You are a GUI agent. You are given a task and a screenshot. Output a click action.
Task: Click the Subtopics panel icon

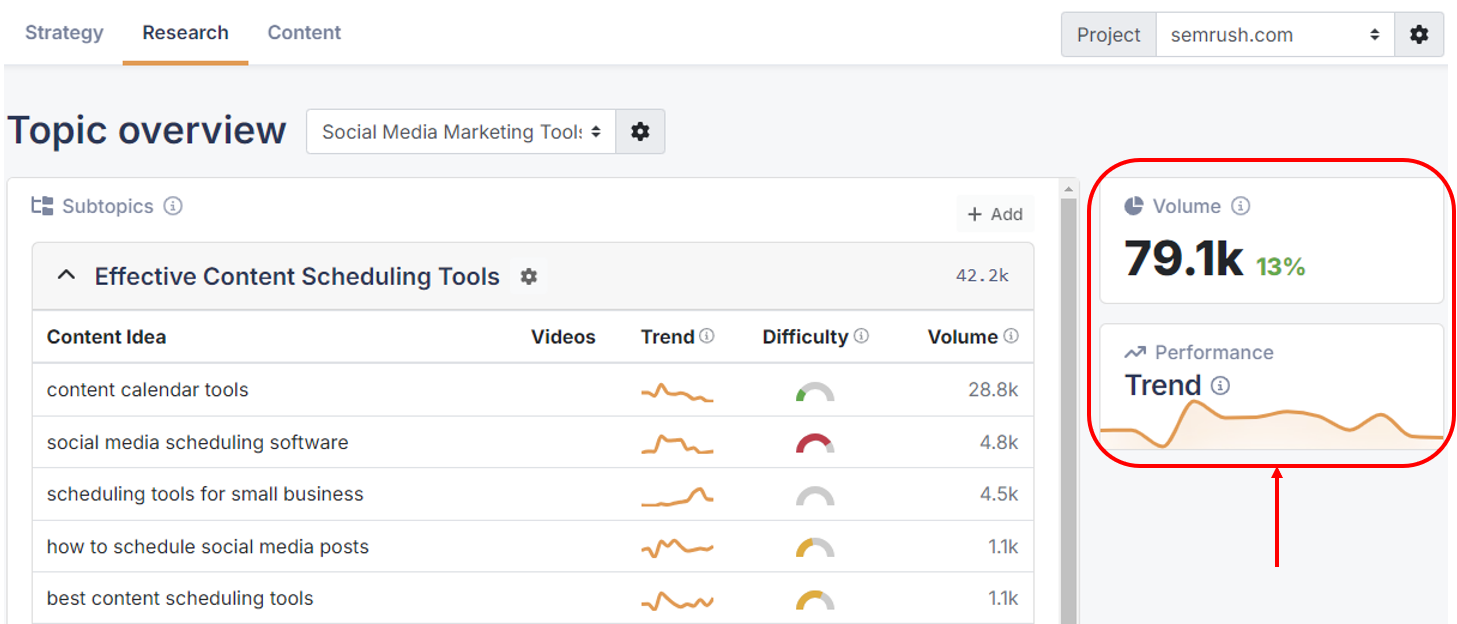pyautogui.click(x=42, y=206)
